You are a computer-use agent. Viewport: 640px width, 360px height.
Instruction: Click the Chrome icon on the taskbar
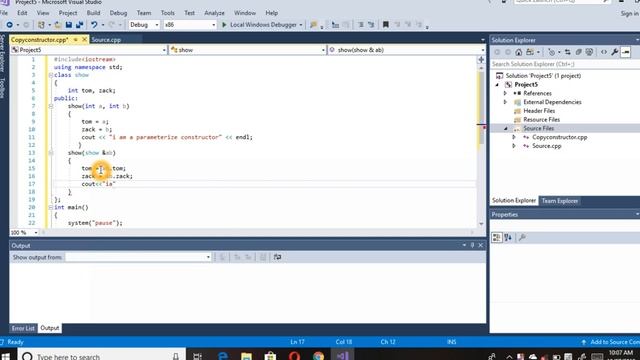click(x=318, y=356)
